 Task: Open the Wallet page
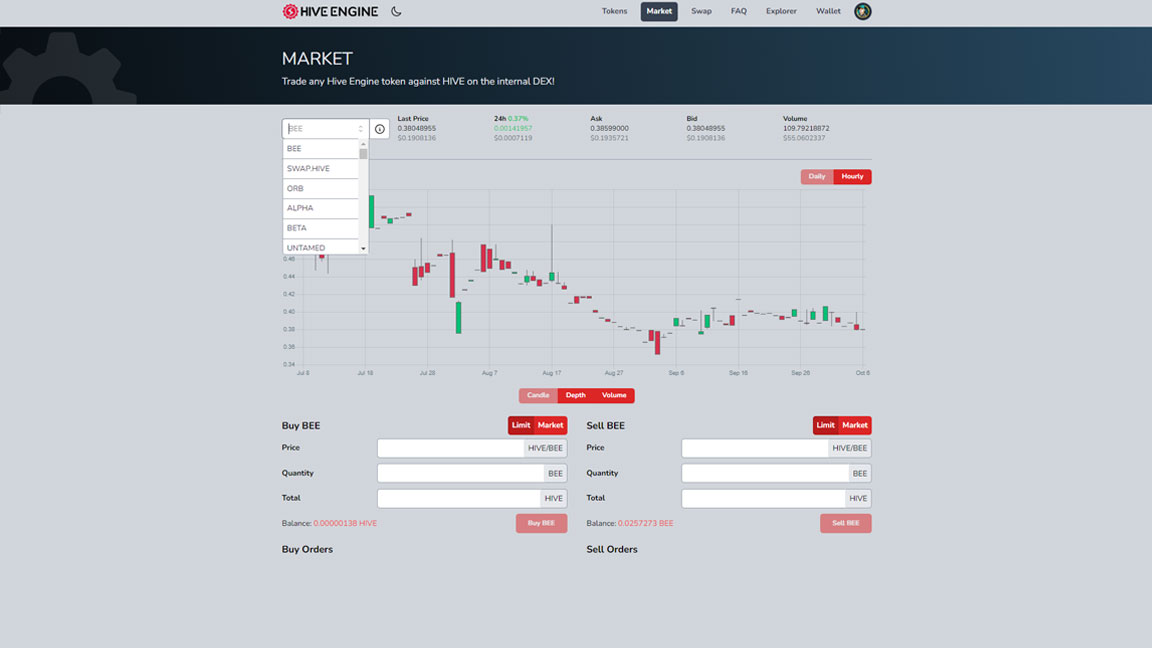[828, 11]
